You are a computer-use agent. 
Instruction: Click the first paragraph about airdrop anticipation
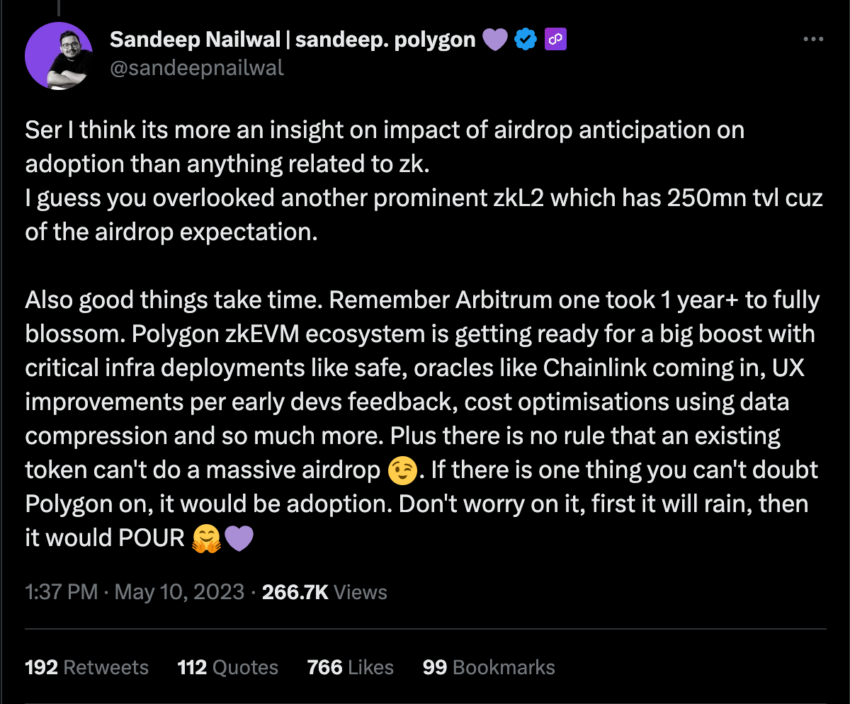click(424, 181)
